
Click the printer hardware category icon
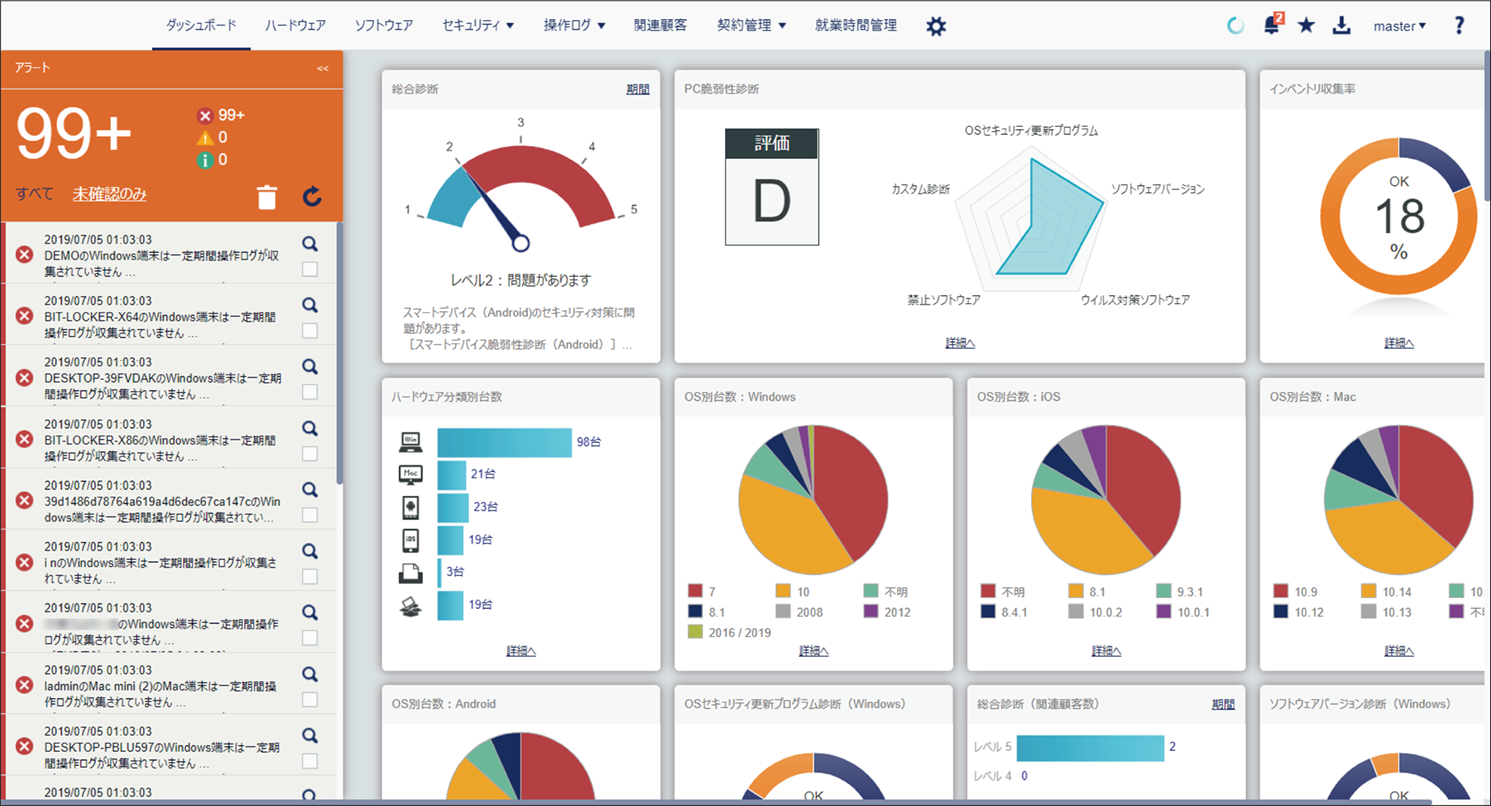(x=411, y=573)
